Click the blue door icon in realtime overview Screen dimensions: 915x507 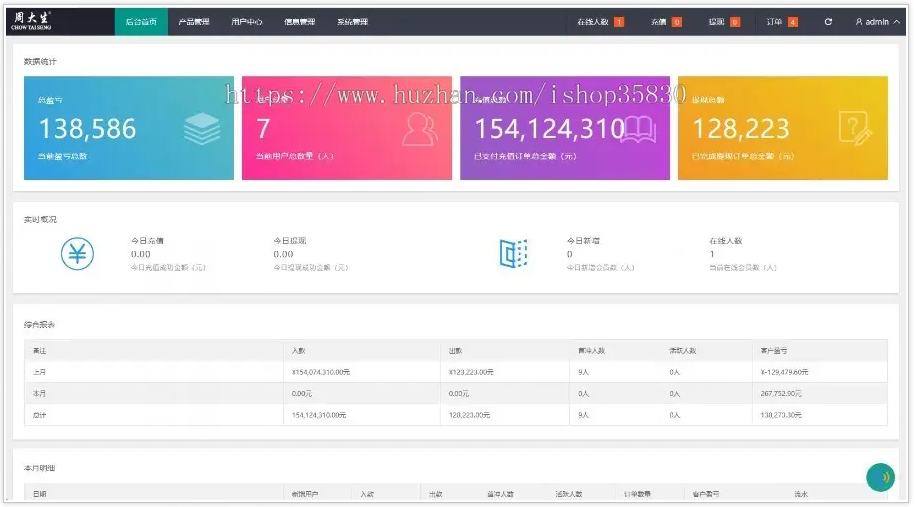click(x=513, y=254)
